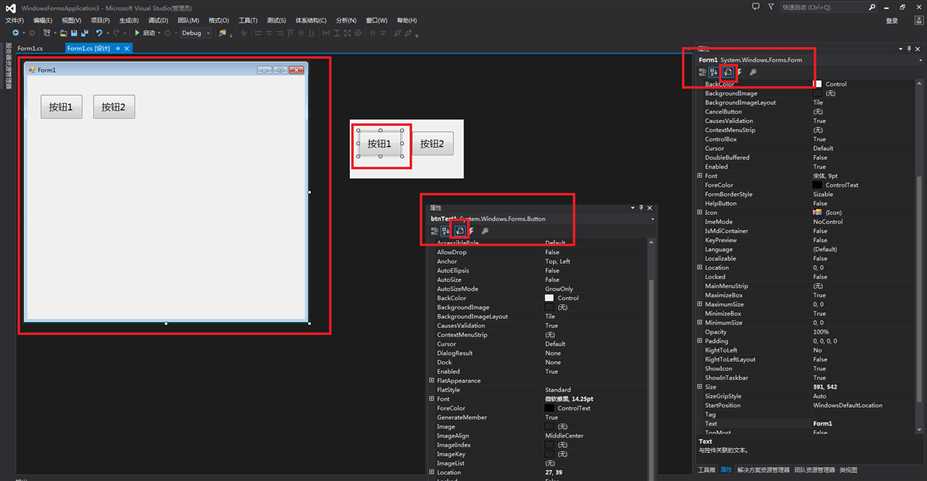Click the Save icon in toolbar
The image size is (927, 481).
tap(74, 33)
